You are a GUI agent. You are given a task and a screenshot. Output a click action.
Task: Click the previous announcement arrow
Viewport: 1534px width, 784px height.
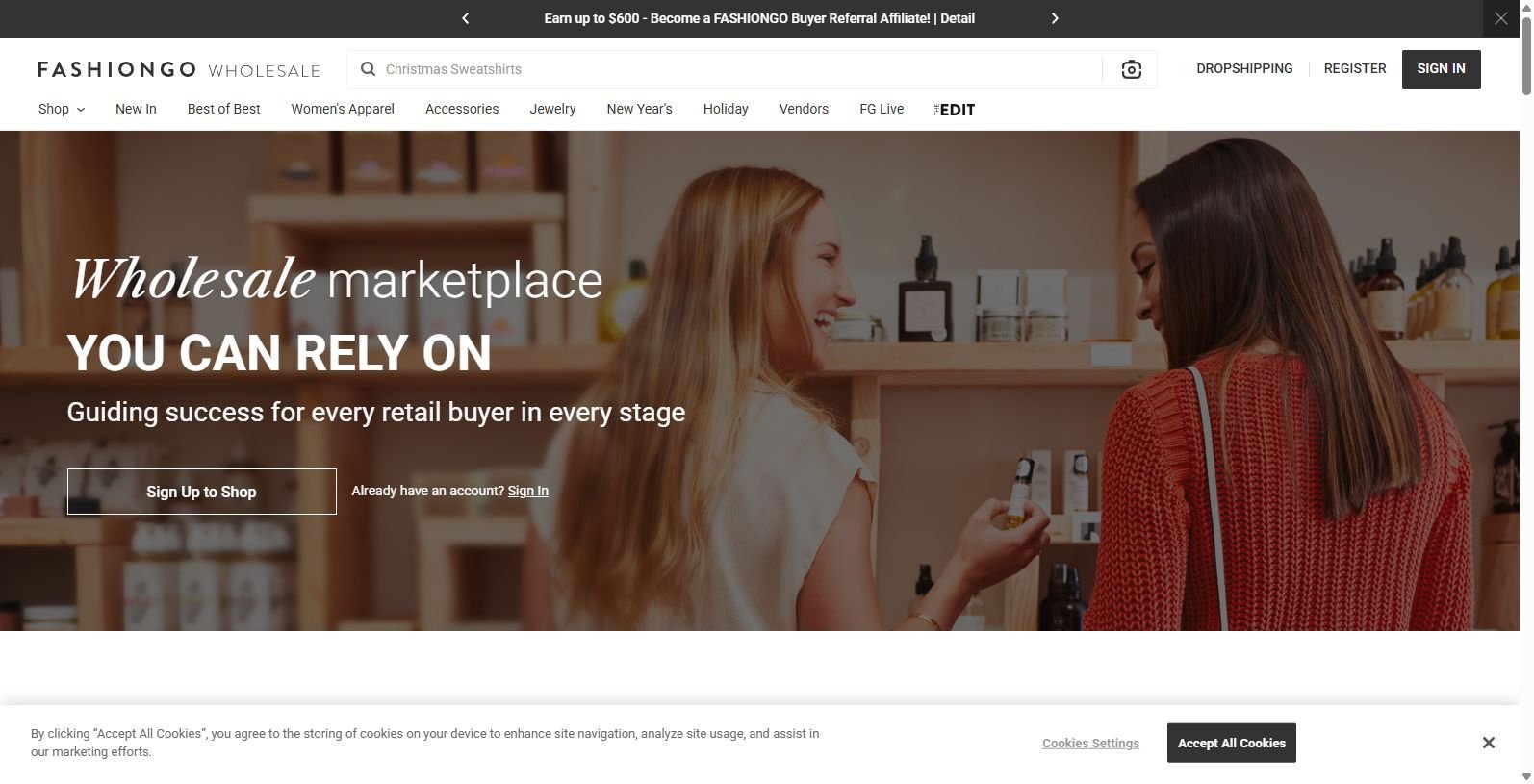466,18
